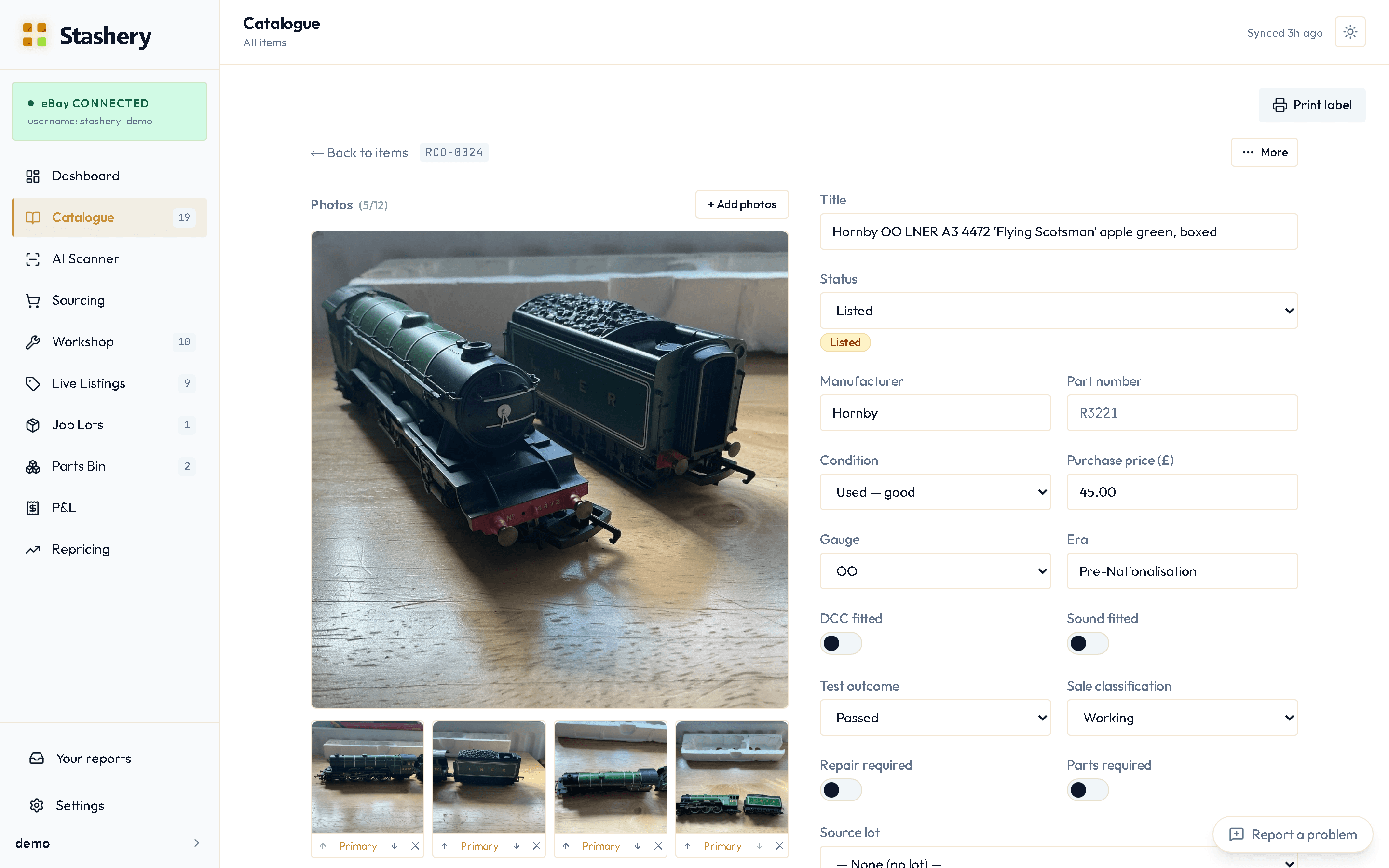
Task: Open P&L via the receipt icon
Action: (33, 507)
